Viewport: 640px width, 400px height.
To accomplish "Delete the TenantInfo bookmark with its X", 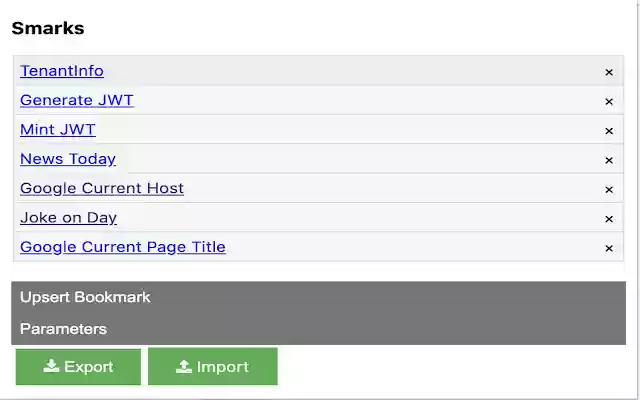I will point(609,72).
